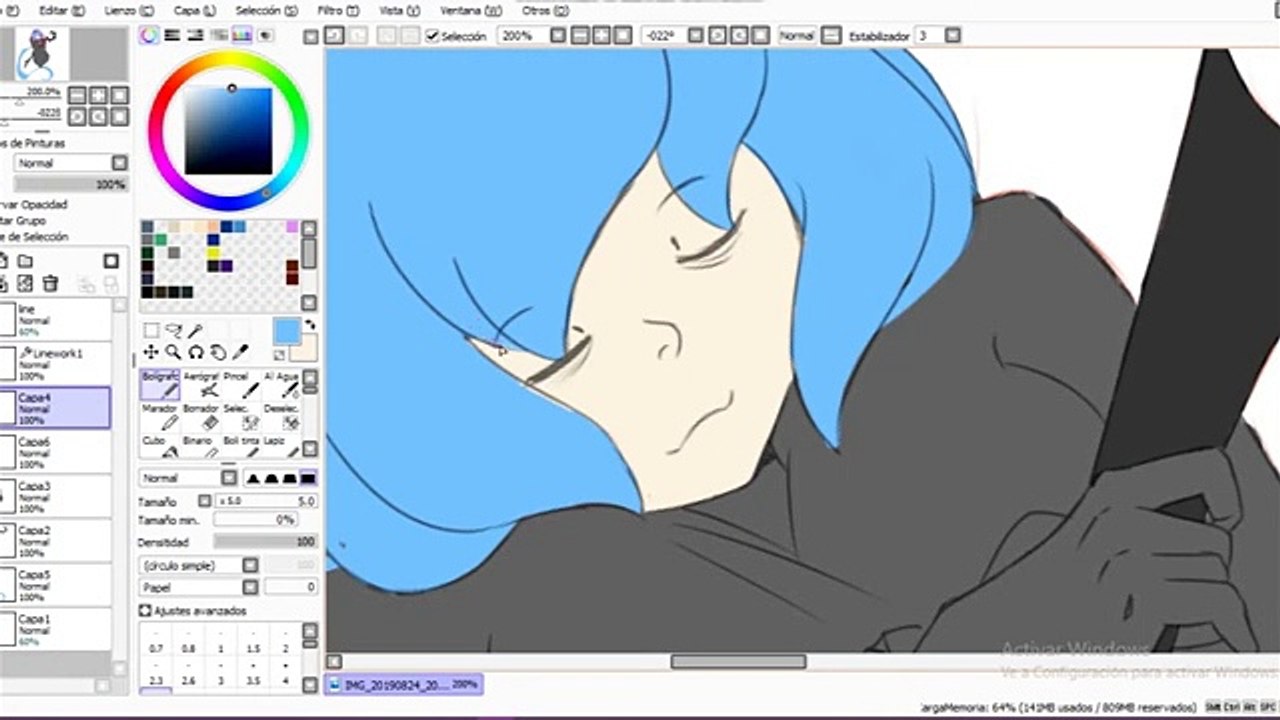
Task: Open the brush mode Normal dropdown
Action: point(188,478)
